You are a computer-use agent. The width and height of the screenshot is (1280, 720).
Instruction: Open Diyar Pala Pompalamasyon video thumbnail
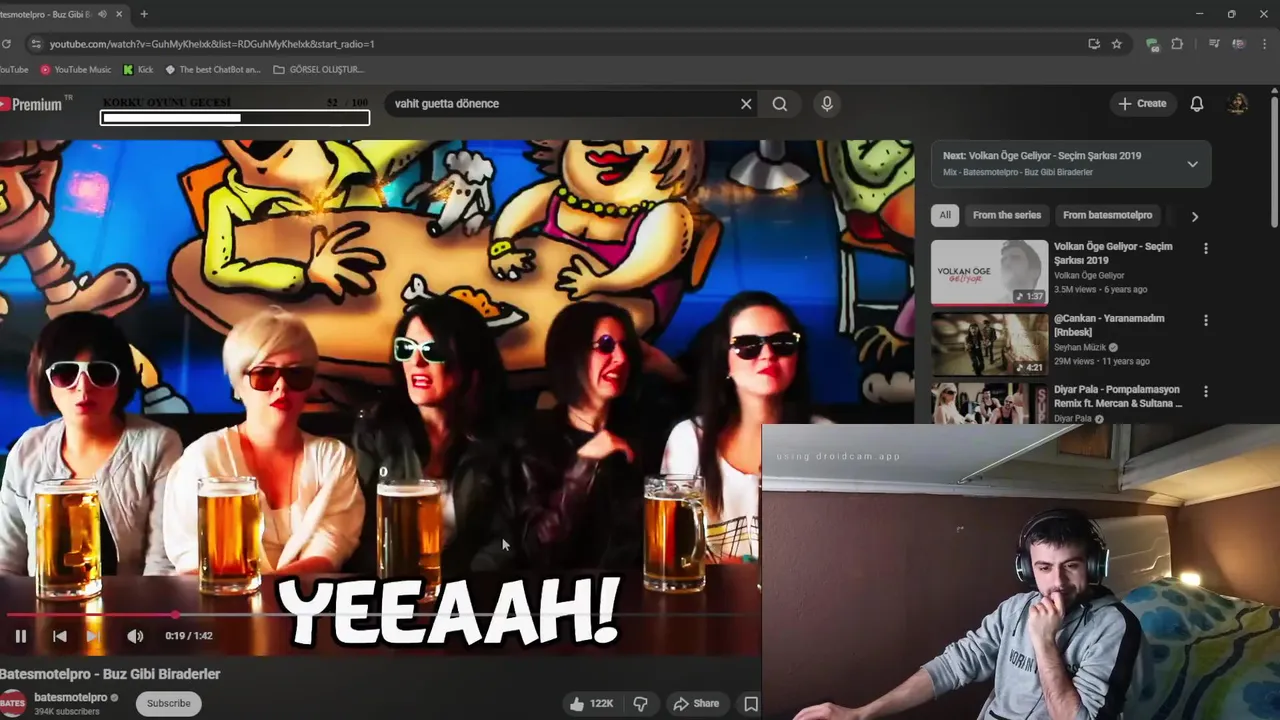pyautogui.click(x=989, y=403)
